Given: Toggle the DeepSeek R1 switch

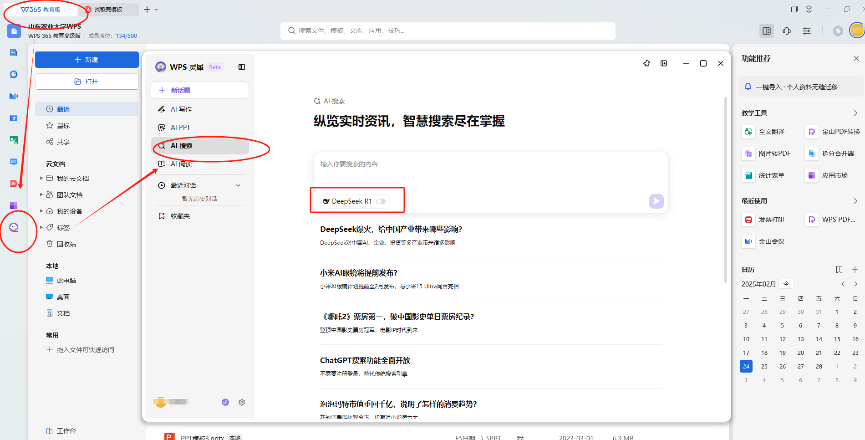Looking at the screenshot, I should tap(381, 202).
